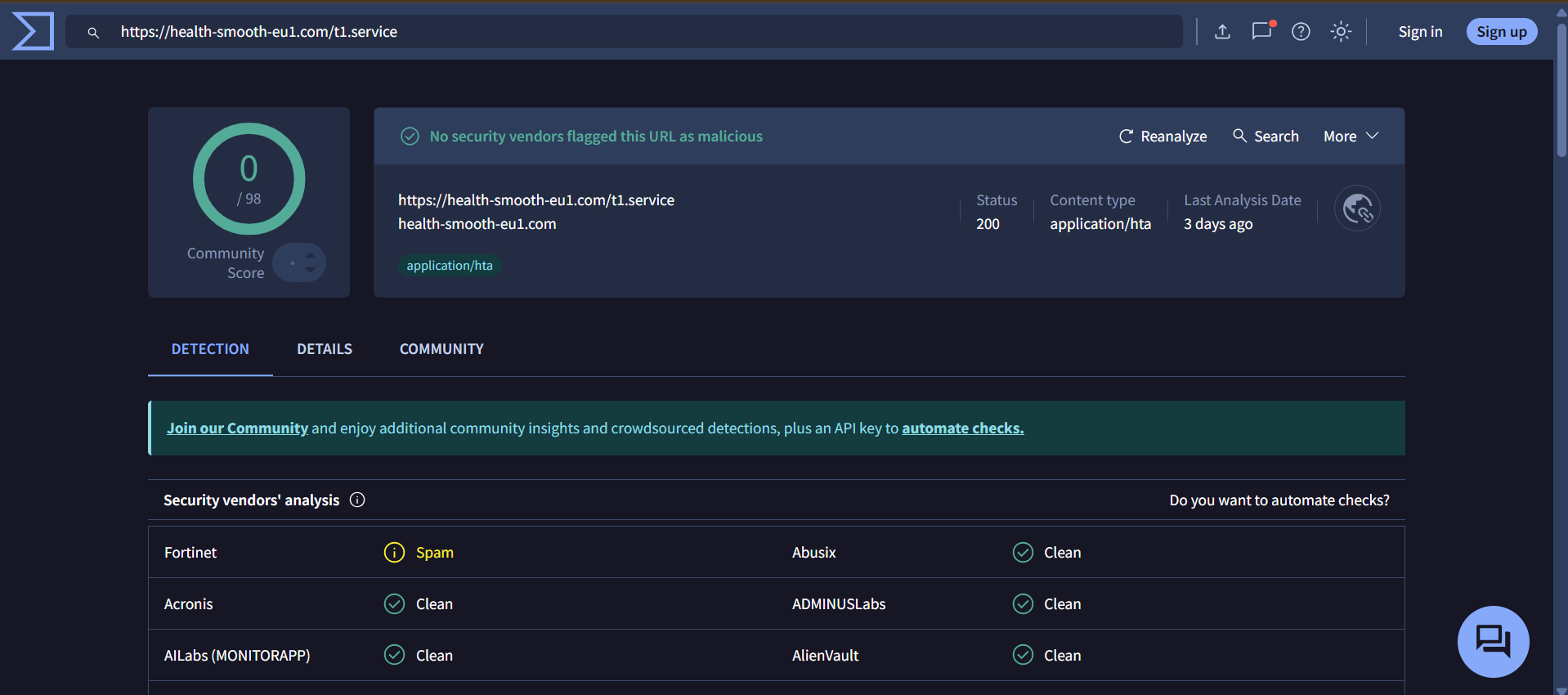The width and height of the screenshot is (1568, 695).
Task: Click the search magnifier in the URL bar
Action: coord(93,33)
